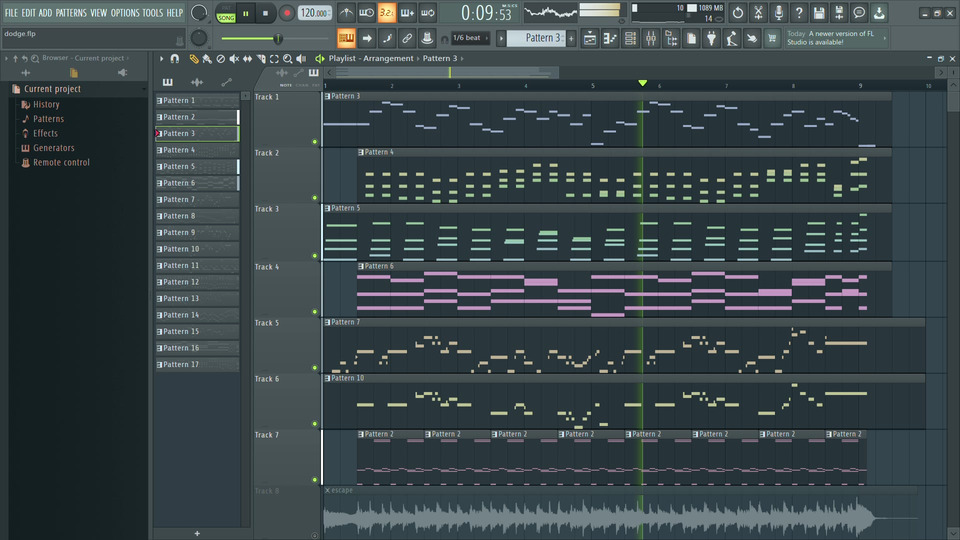This screenshot has height=540, width=960.
Task: Click the save project floppy icon
Action: (x=819, y=13)
